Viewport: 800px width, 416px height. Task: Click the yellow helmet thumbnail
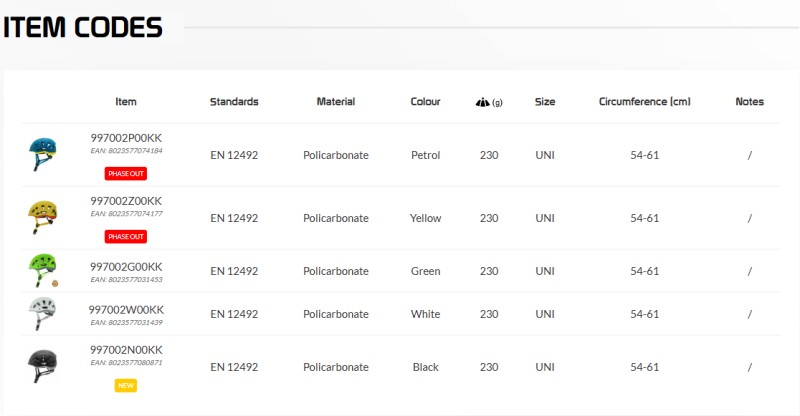coord(43,217)
